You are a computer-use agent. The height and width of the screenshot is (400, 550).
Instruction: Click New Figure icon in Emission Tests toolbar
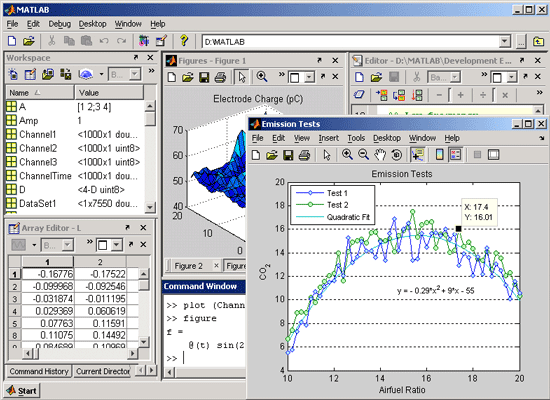[x=256, y=155]
